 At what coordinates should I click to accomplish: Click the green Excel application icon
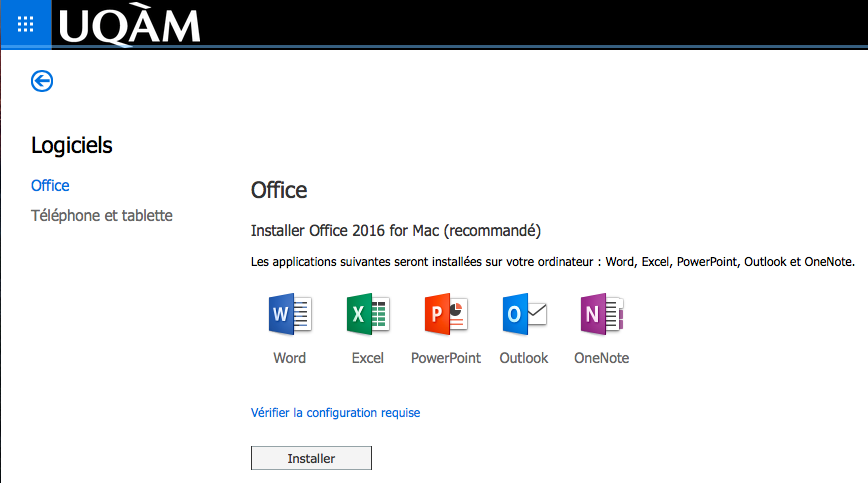367,315
